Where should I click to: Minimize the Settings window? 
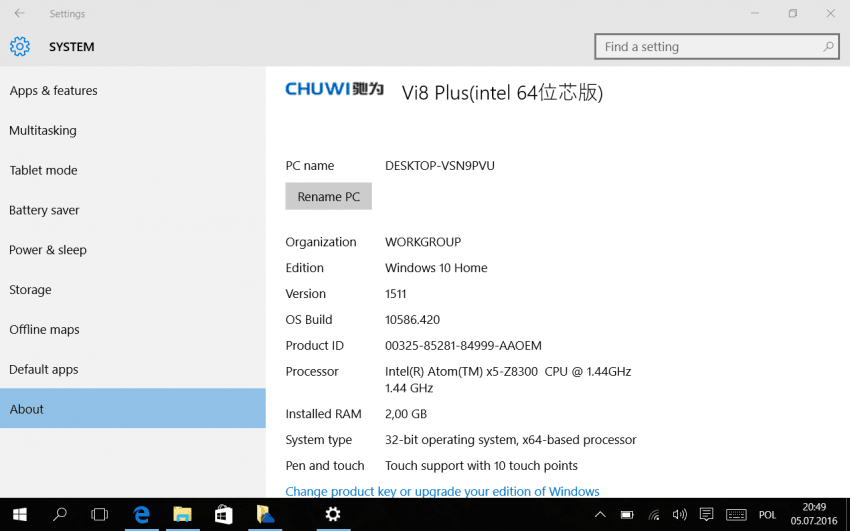(755, 14)
